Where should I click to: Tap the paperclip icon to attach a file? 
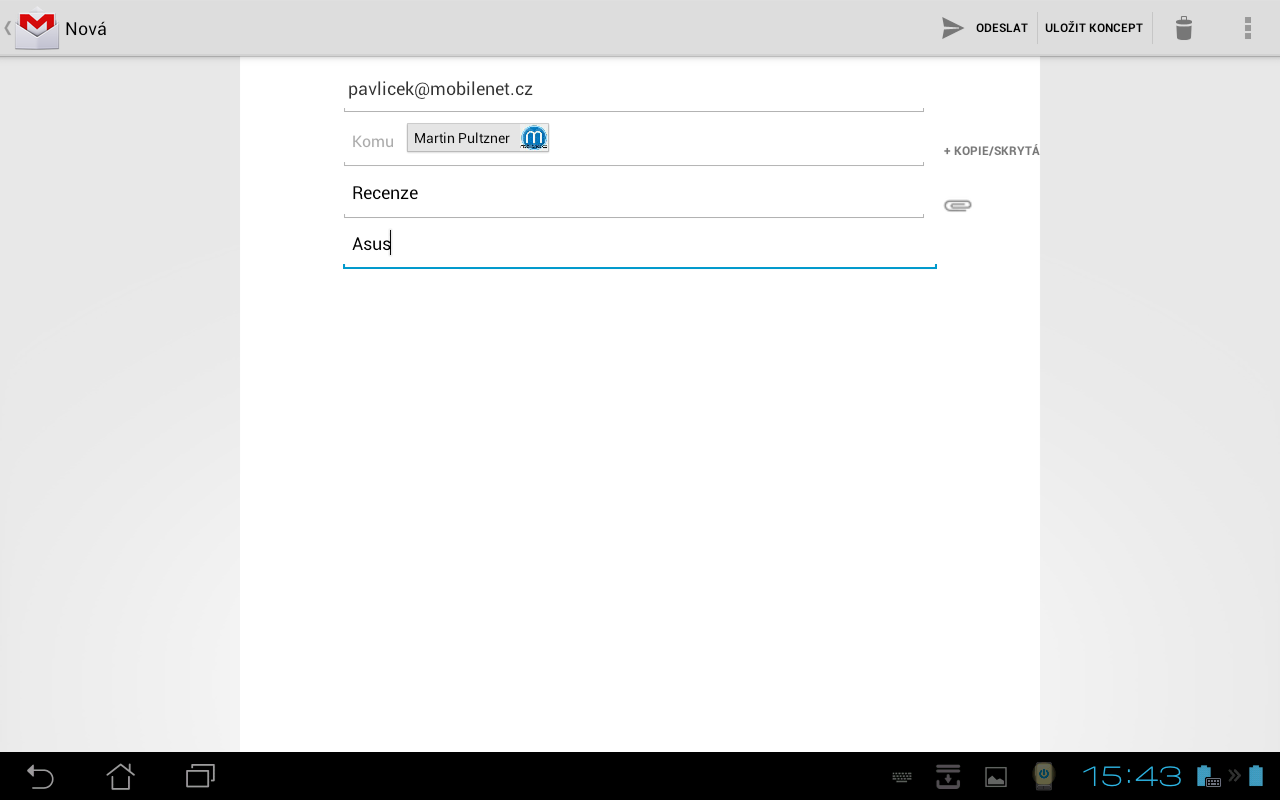click(957, 205)
